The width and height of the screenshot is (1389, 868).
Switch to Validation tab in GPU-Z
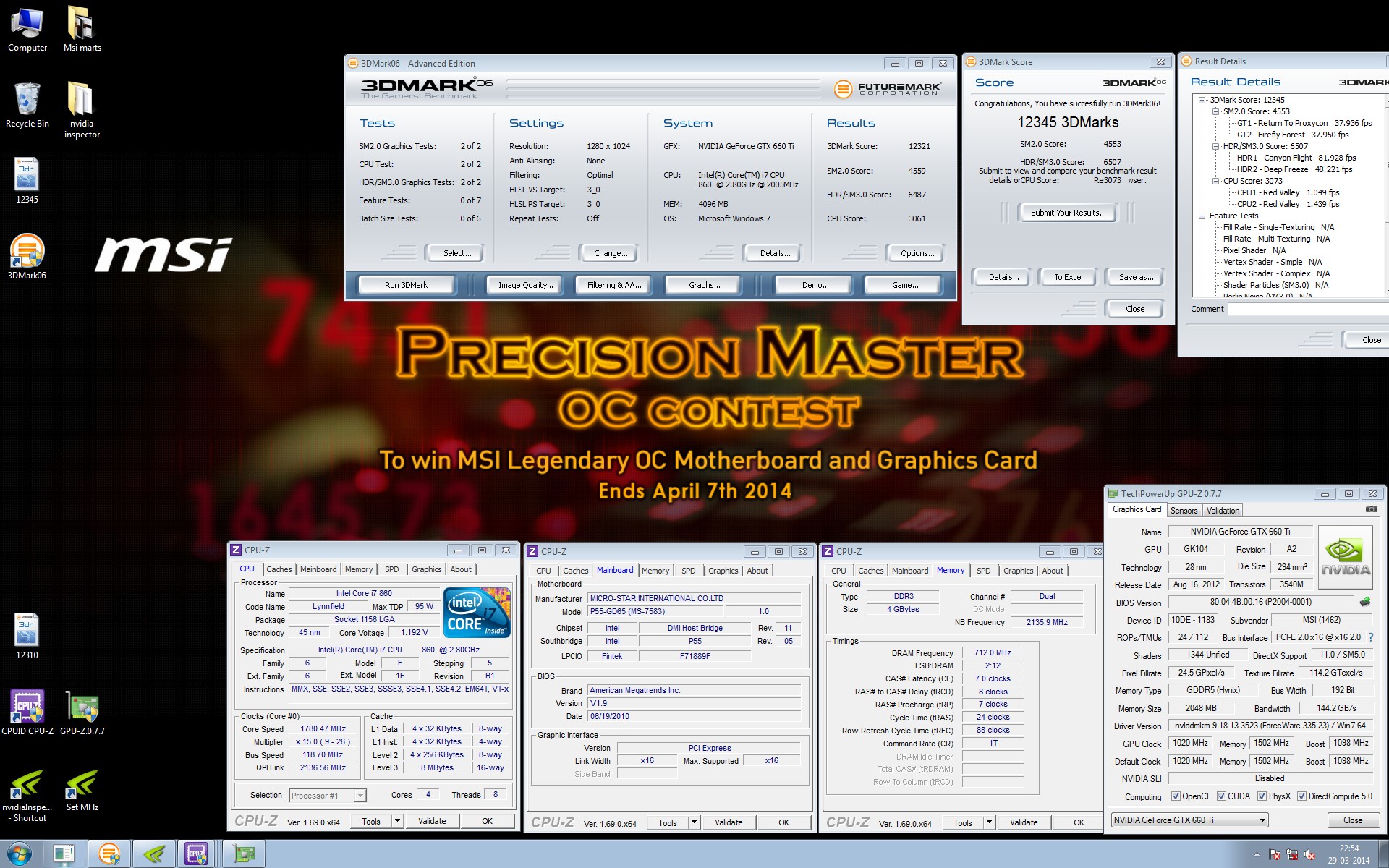click(x=1223, y=511)
